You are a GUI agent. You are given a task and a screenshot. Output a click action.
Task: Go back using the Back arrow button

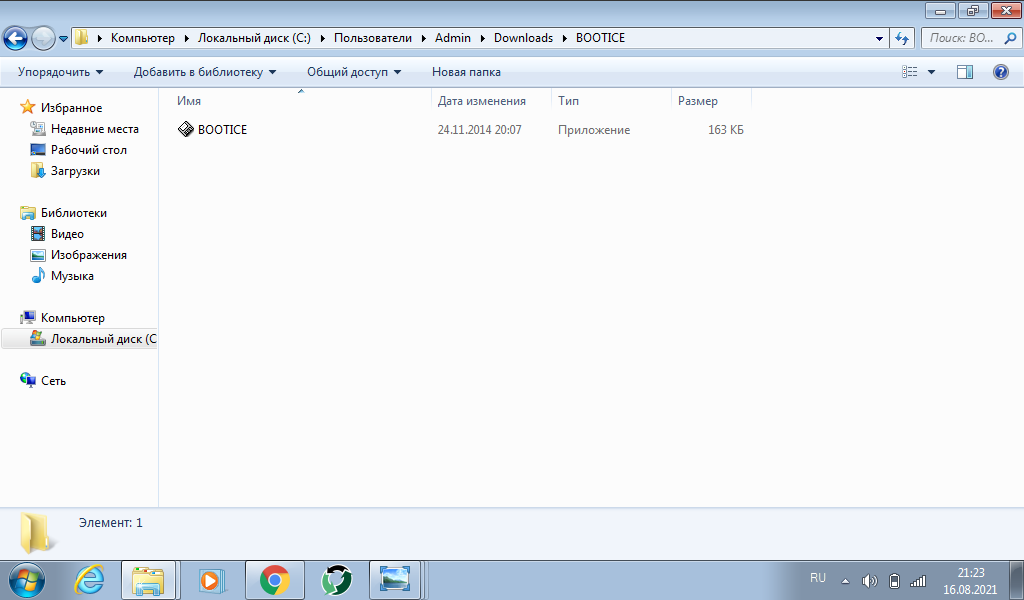coord(16,39)
